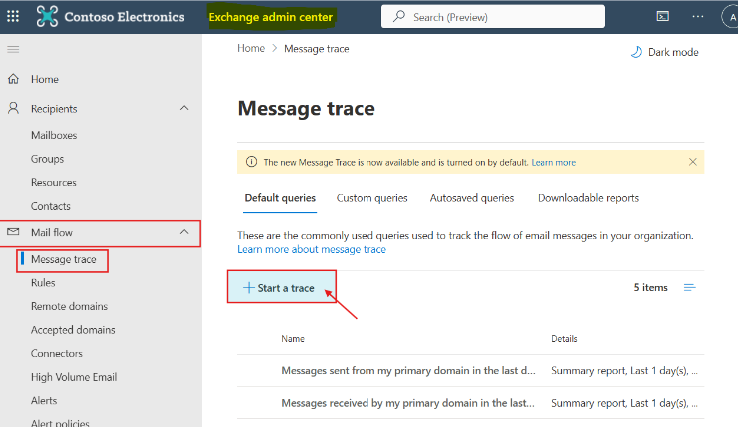Collapse the navigation hamburger menu

tap(13, 49)
